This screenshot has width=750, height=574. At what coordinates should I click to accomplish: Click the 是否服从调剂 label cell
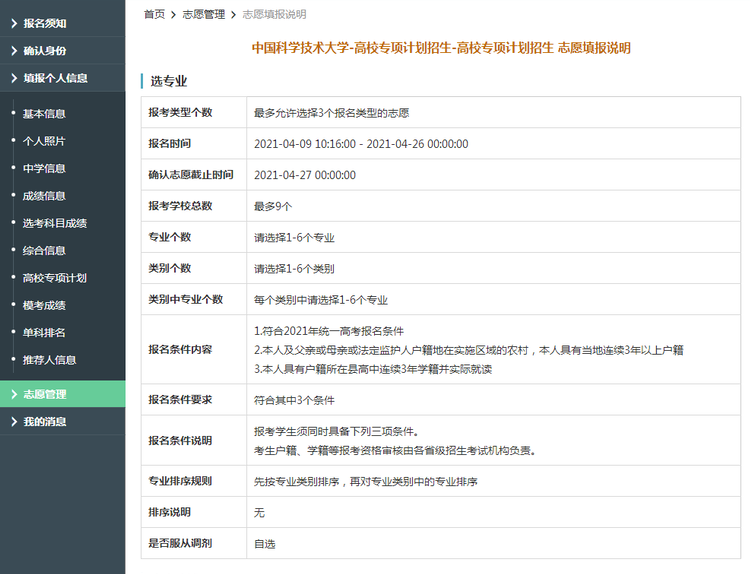point(194,543)
